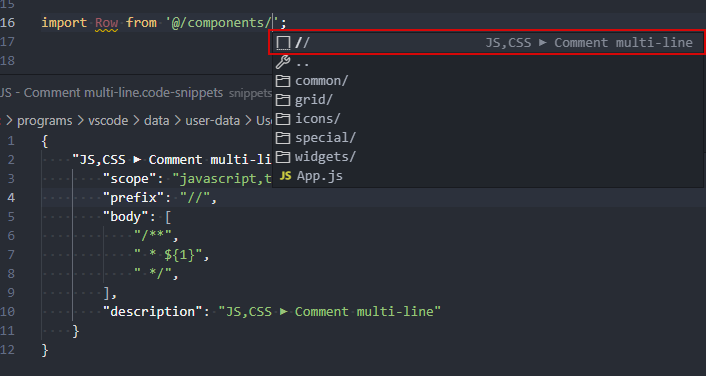Pick the common/ folder suggestion
The image size is (706, 376).
click(x=487, y=81)
